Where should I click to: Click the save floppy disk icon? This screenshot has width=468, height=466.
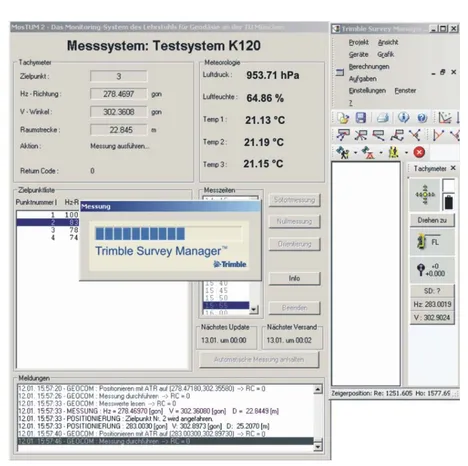[x=361, y=118]
